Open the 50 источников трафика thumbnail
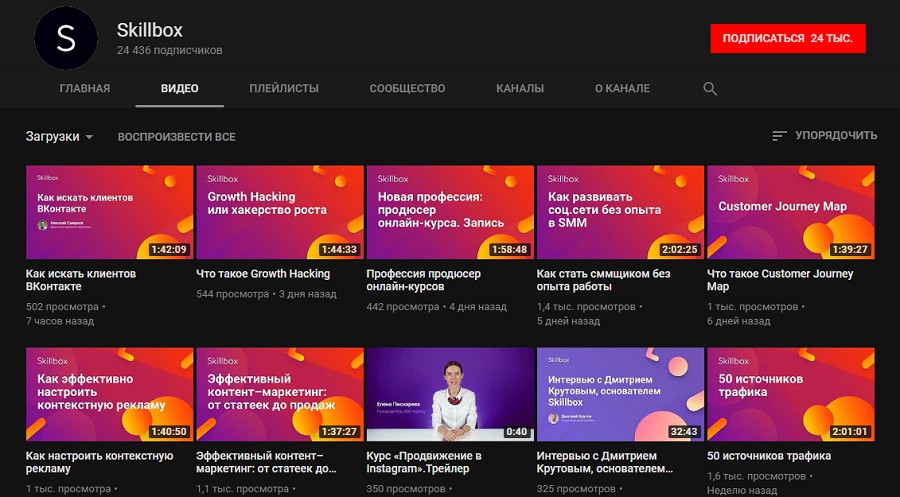This screenshot has width=900, height=497. (790, 394)
